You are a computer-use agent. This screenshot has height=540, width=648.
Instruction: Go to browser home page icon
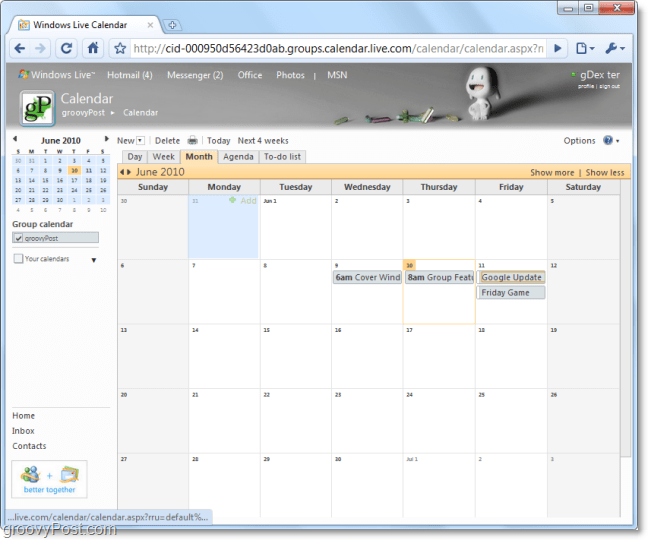click(x=93, y=48)
